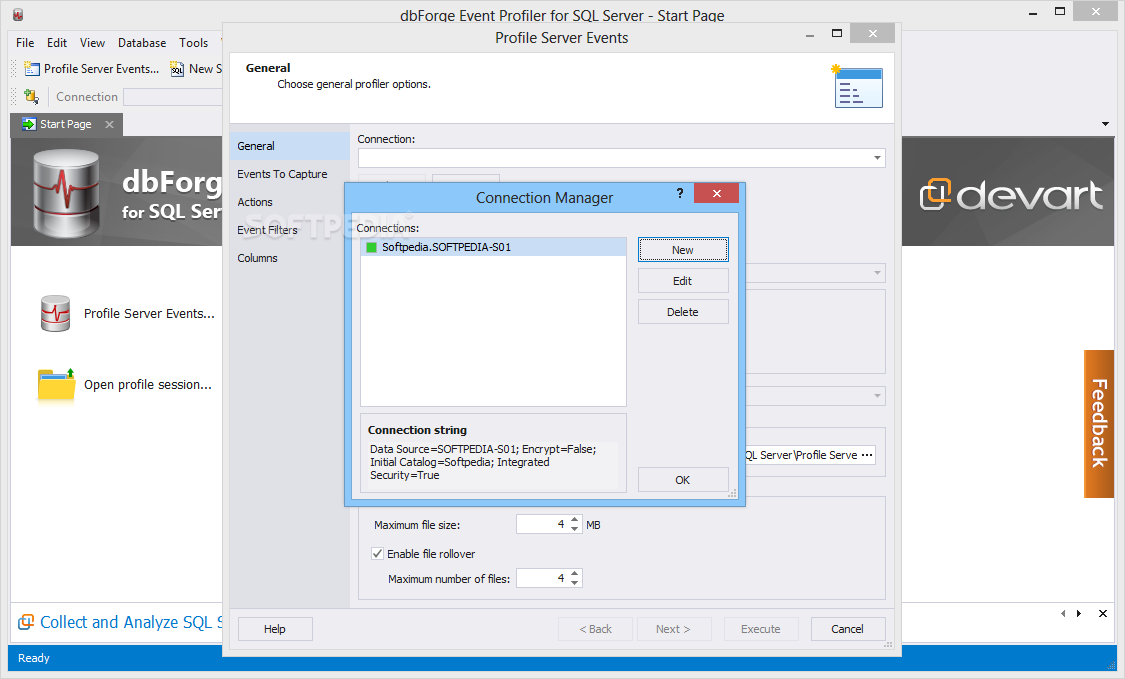Click the Collect and Analyze SQL news icon
1125x679 pixels.
(26, 622)
